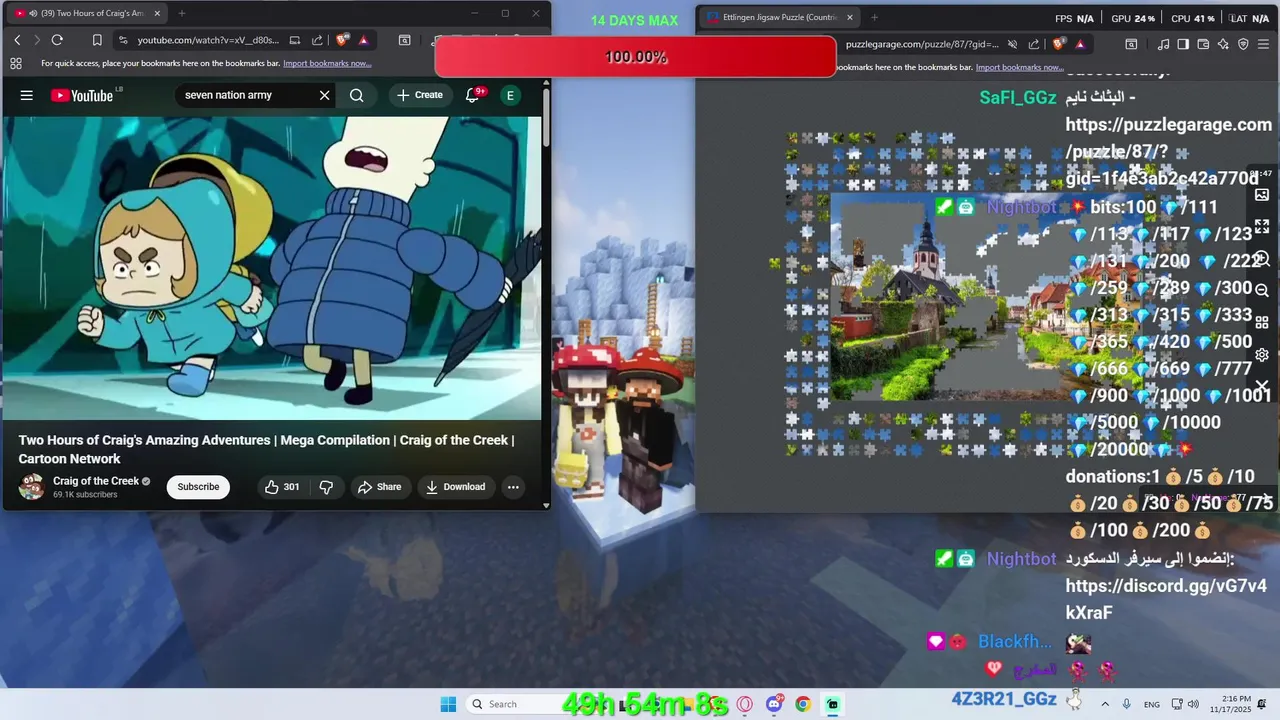This screenshot has height=720, width=1280.
Task: Open Brave Shields in YouTube window
Action: pos(343,40)
